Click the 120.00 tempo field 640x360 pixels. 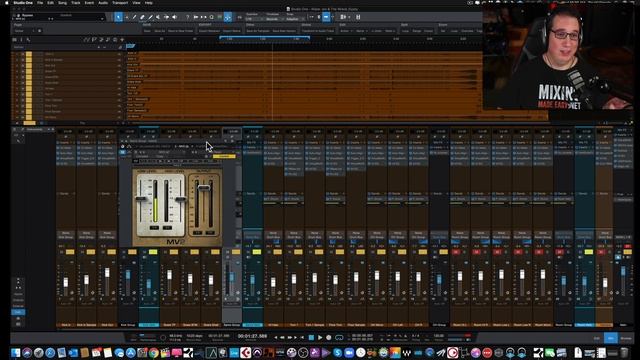tap(438, 336)
